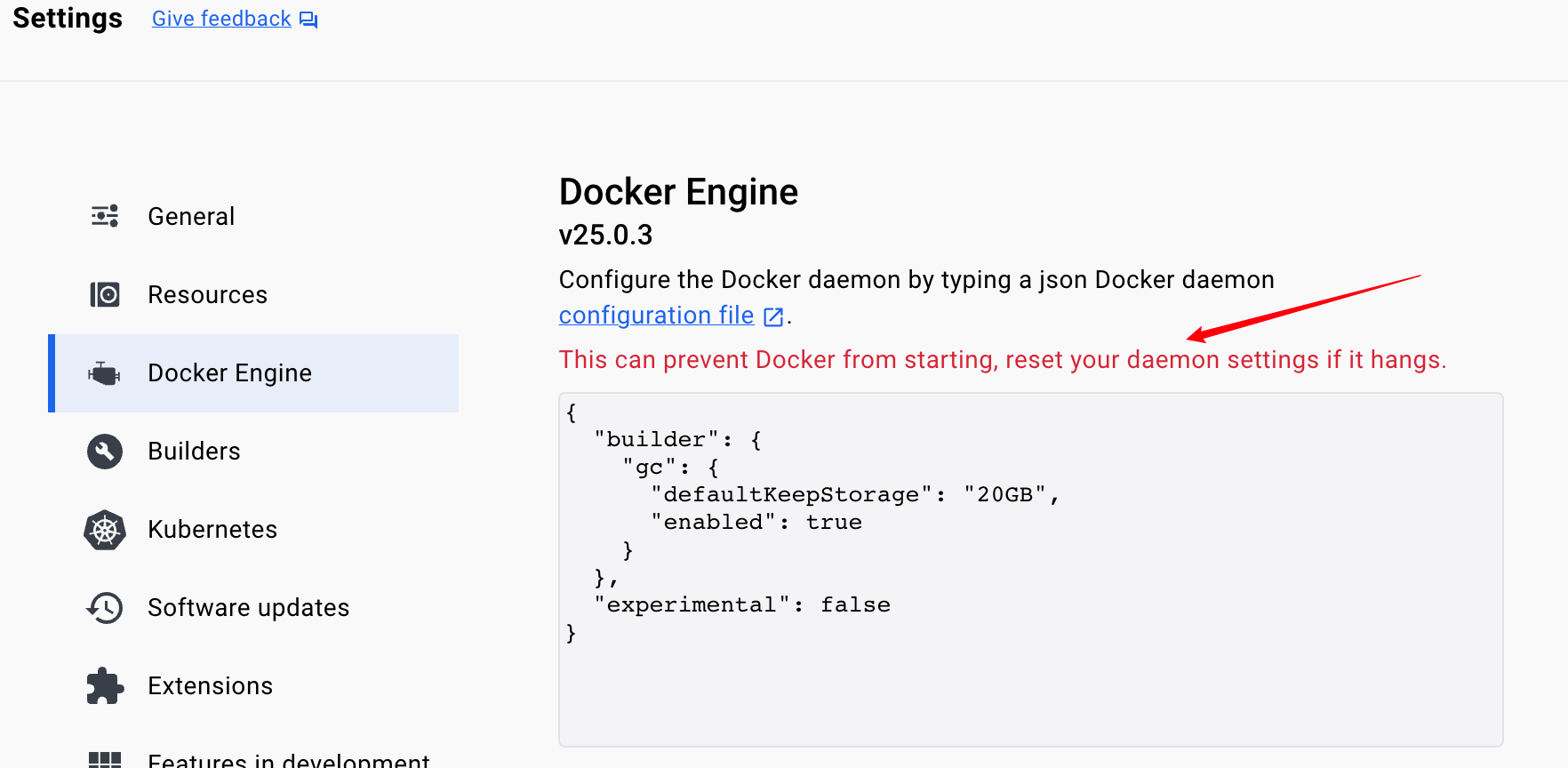The image size is (1568, 768).
Task: Click the General settings sliders icon
Action: point(105,216)
